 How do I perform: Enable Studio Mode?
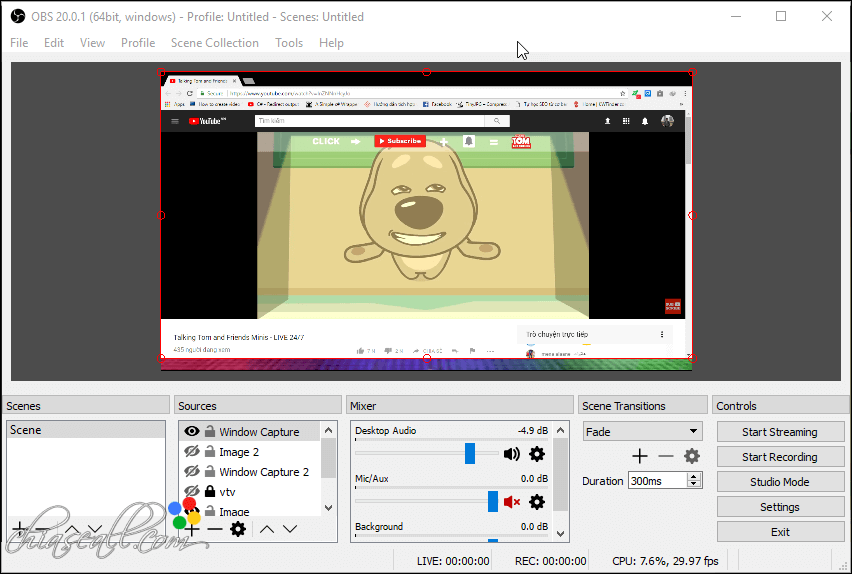point(780,482)
